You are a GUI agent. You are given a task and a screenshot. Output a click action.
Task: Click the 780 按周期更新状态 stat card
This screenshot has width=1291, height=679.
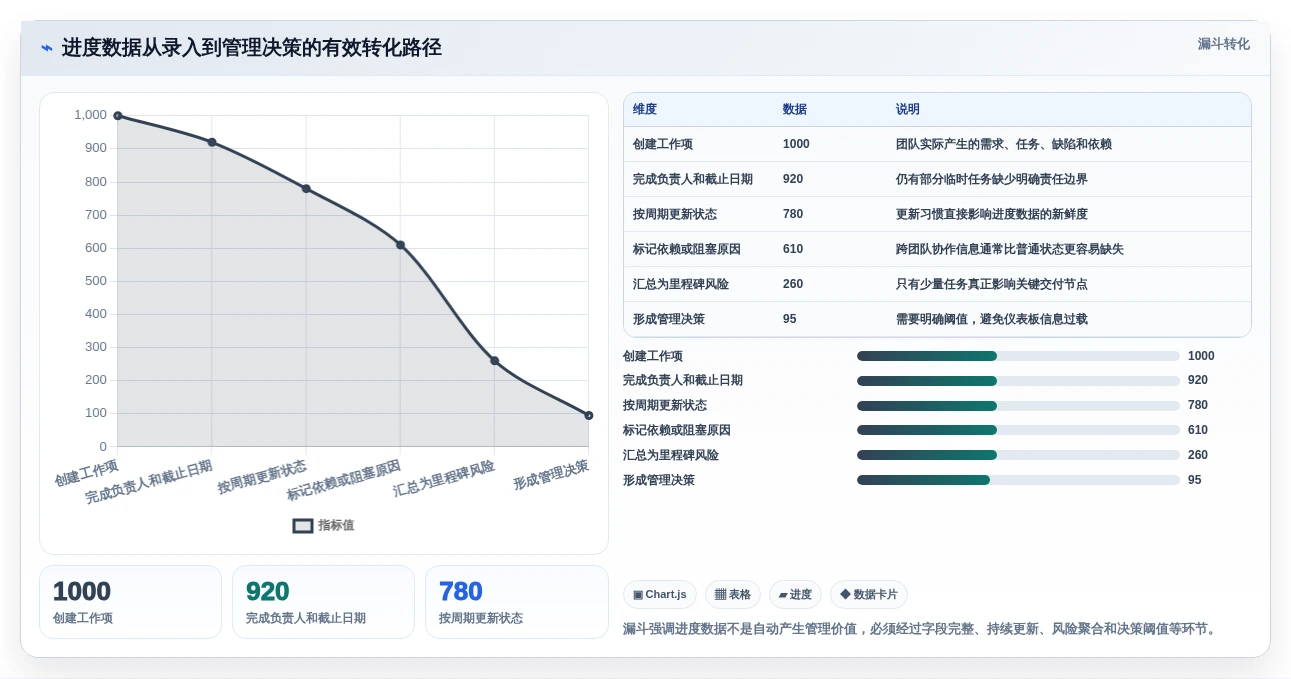coord(517,602)
